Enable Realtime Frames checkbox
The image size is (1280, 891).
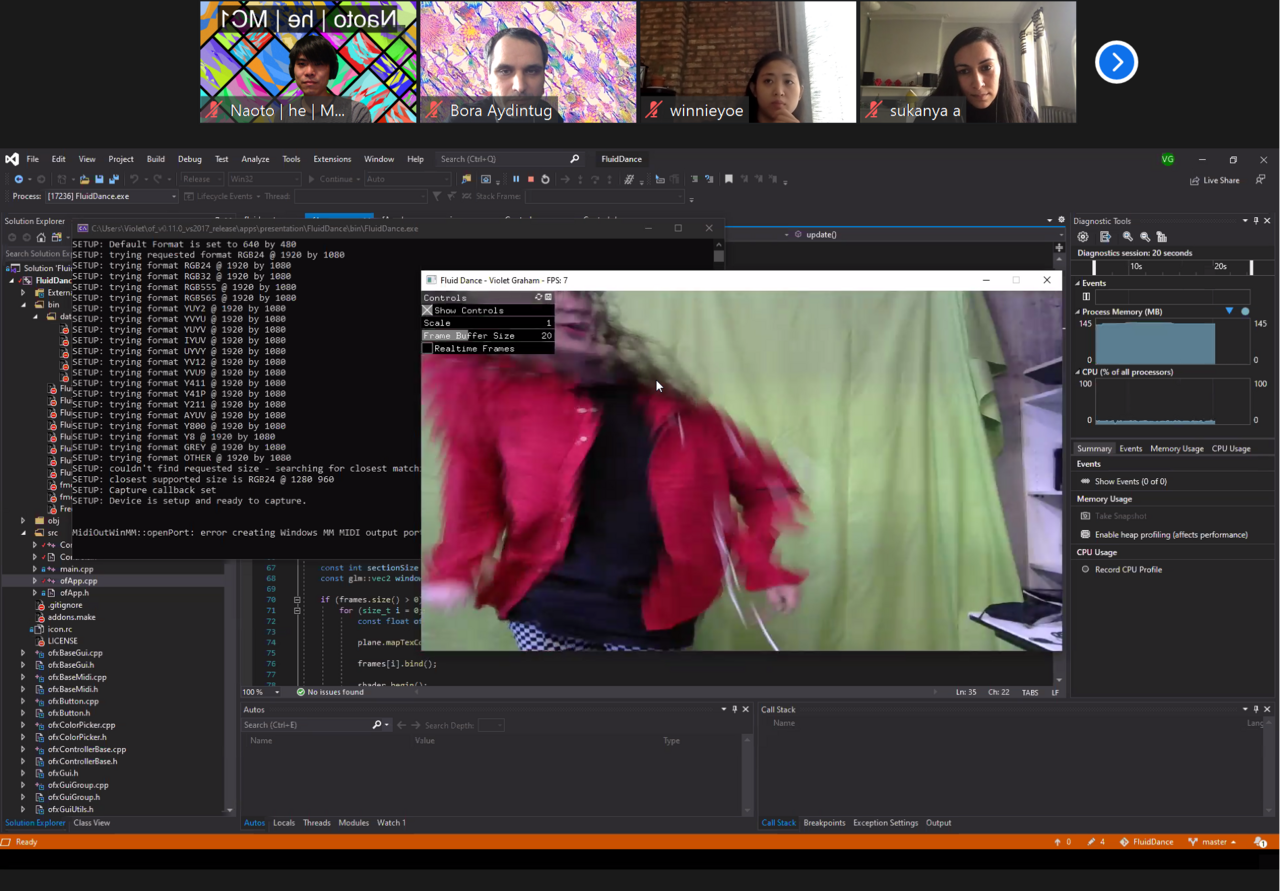coord(427,348)
